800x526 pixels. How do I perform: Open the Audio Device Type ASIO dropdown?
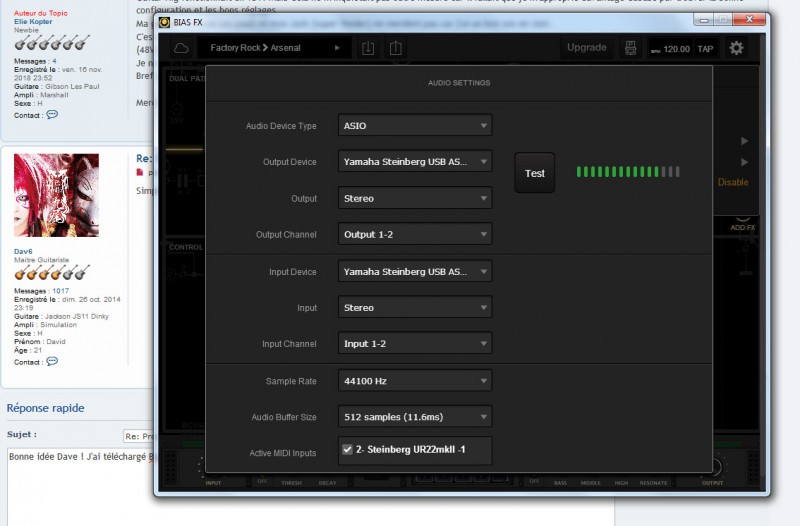pos(415,126)
